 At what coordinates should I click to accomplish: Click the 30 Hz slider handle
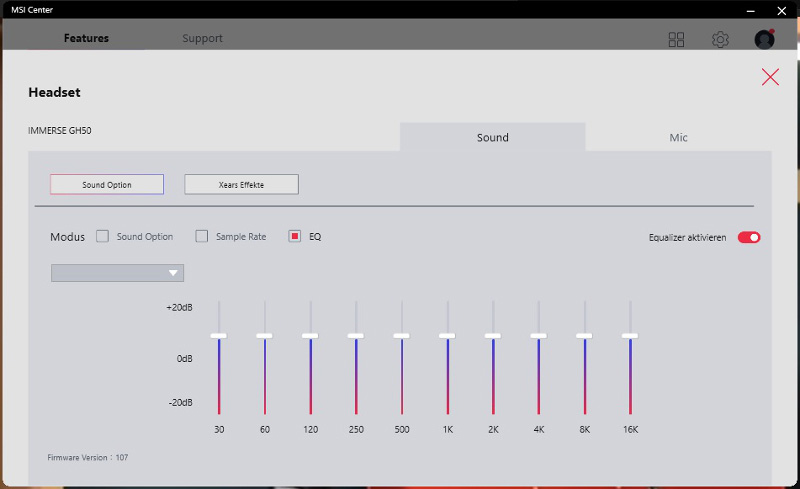[219, 336]
